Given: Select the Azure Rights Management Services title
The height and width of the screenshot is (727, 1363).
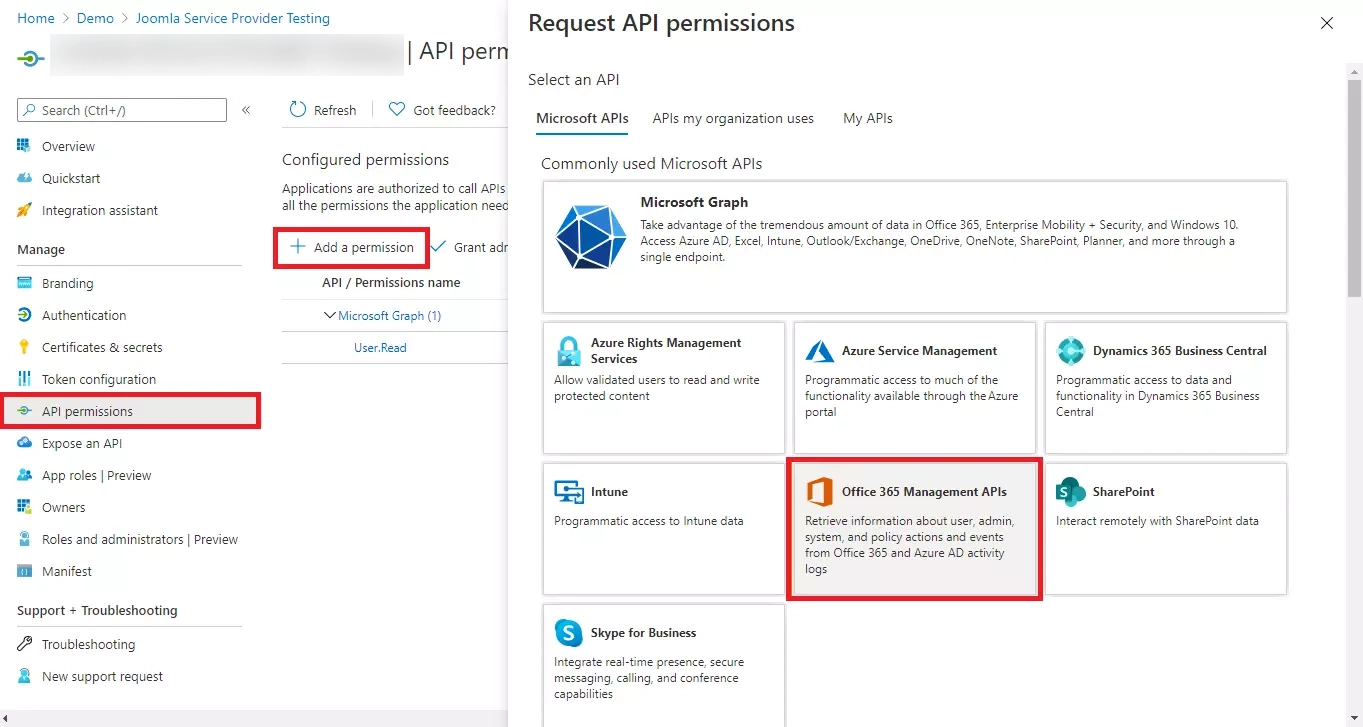Looking at the screenshot, I should click(x=666, y=351).
